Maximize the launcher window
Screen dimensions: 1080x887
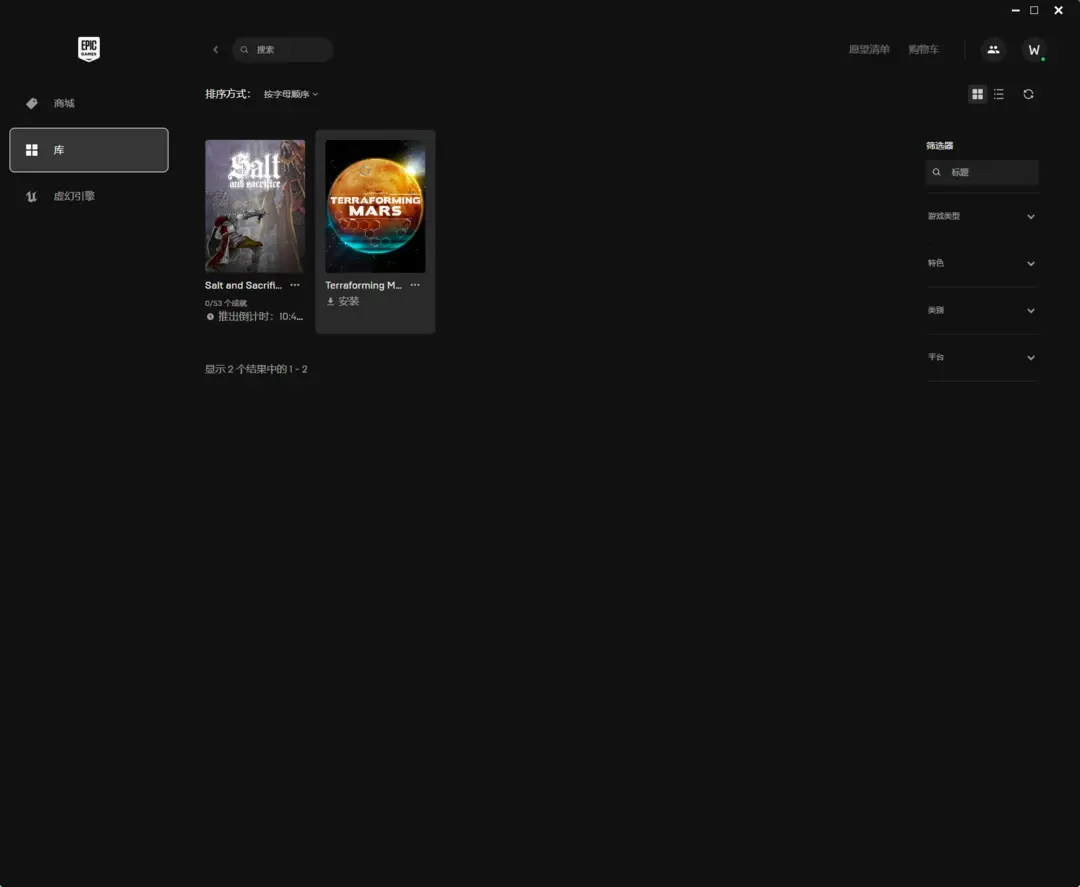tap(1034, 10)
